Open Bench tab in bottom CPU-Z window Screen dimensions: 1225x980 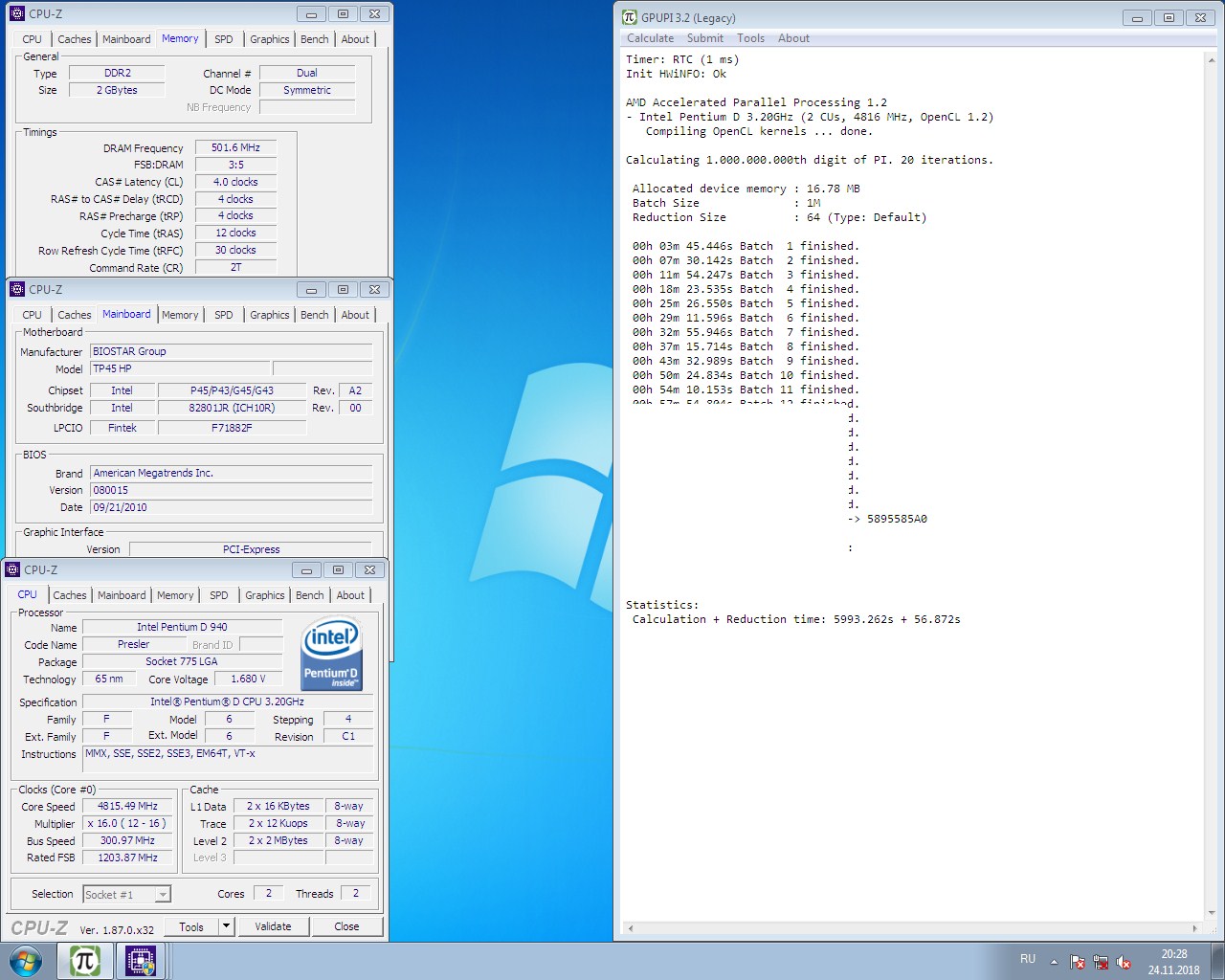(310, 595)
